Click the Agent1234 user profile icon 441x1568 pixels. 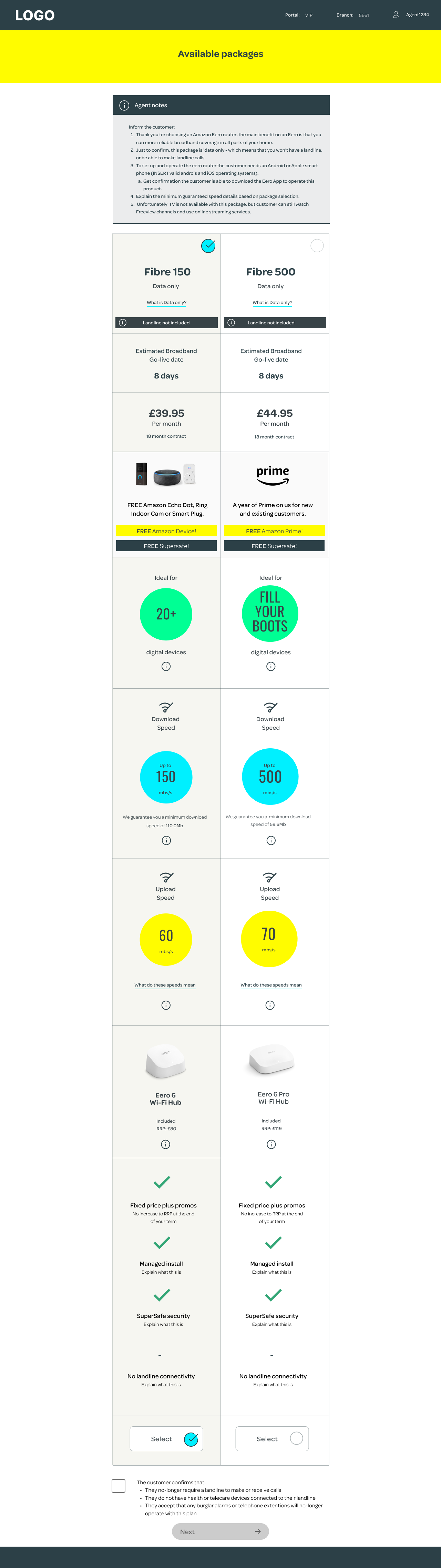coord(396,14)
